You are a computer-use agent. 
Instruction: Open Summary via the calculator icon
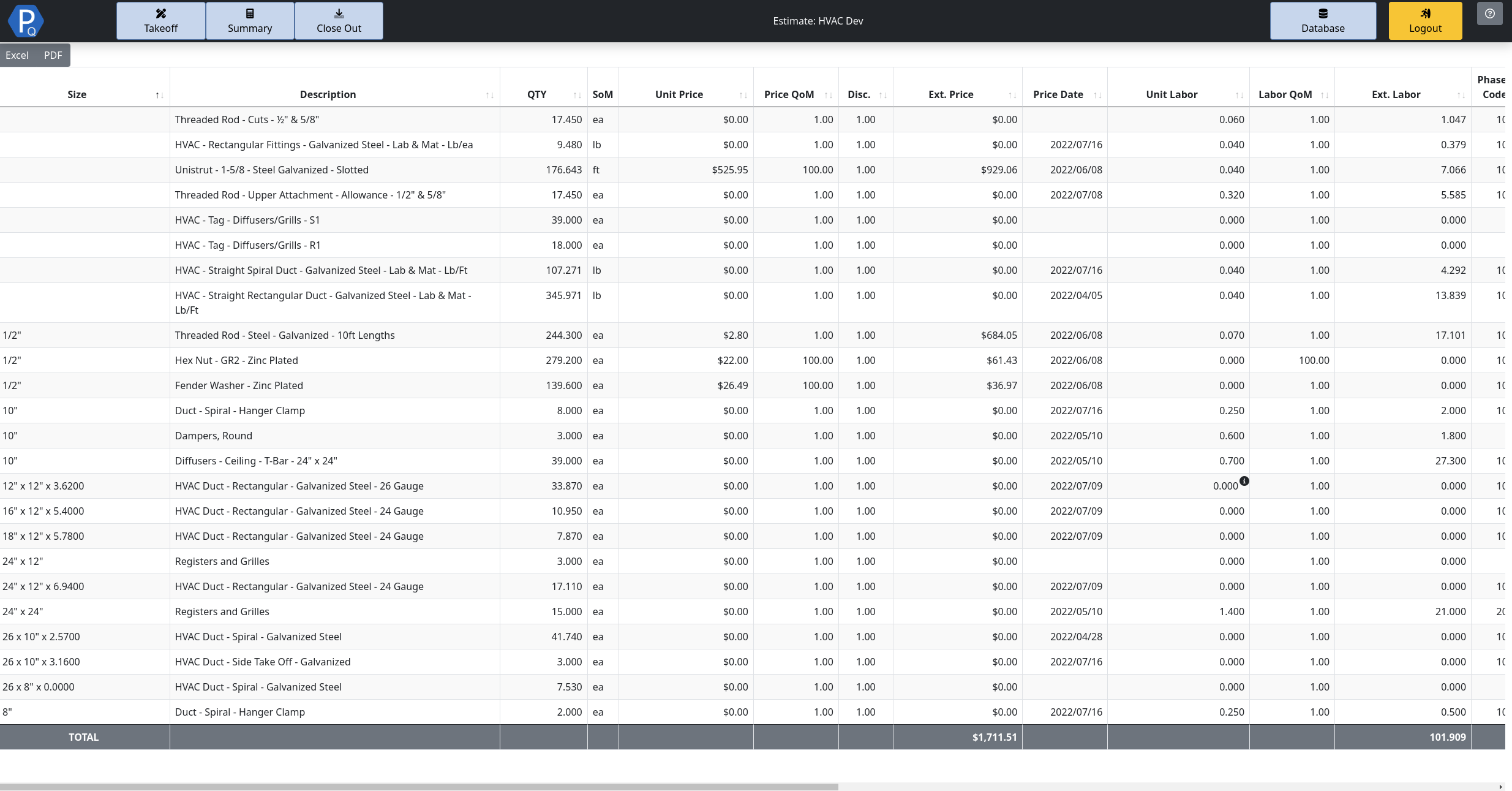249,13
